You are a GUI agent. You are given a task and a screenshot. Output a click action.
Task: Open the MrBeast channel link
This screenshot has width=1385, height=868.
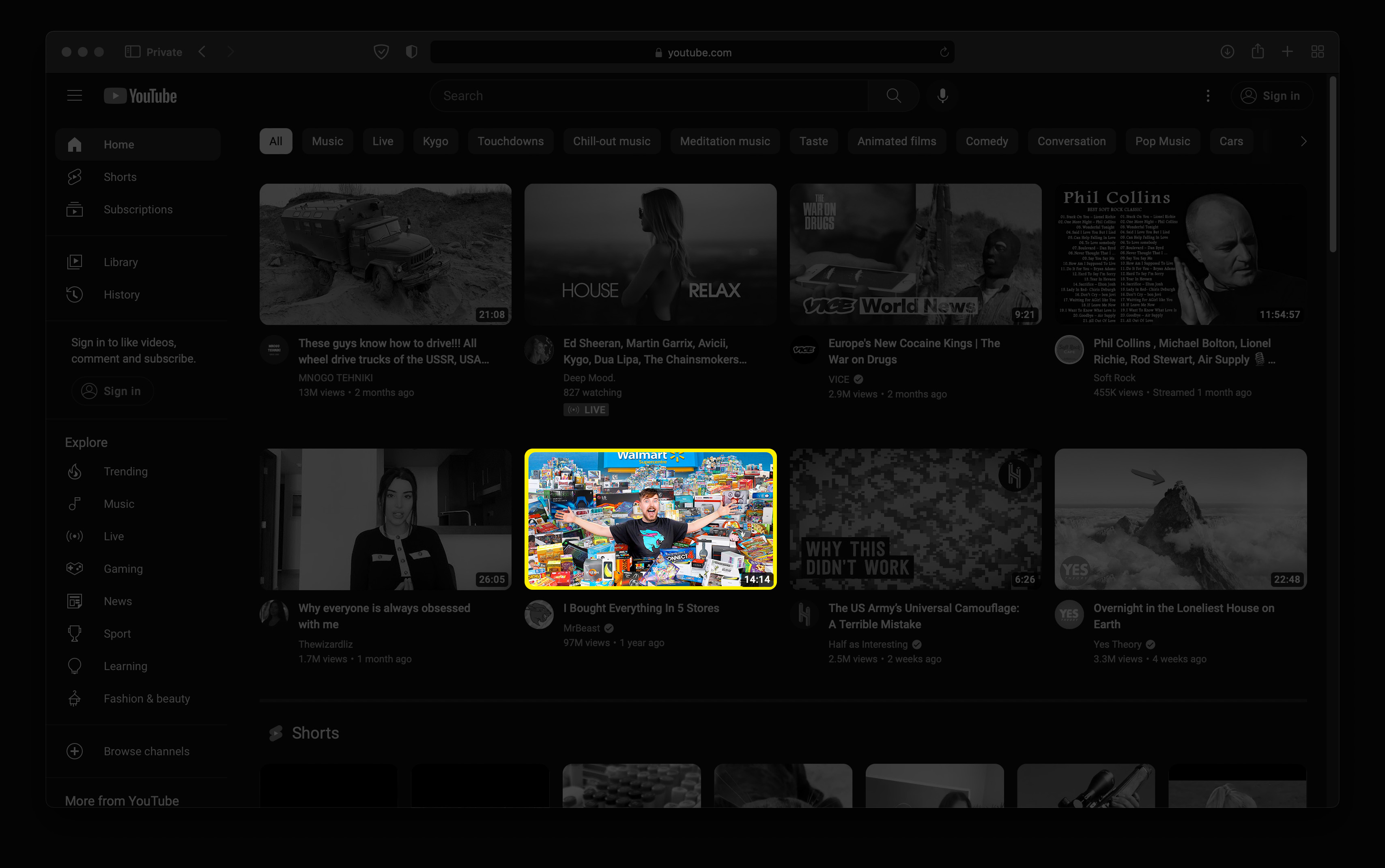(581, 628)
